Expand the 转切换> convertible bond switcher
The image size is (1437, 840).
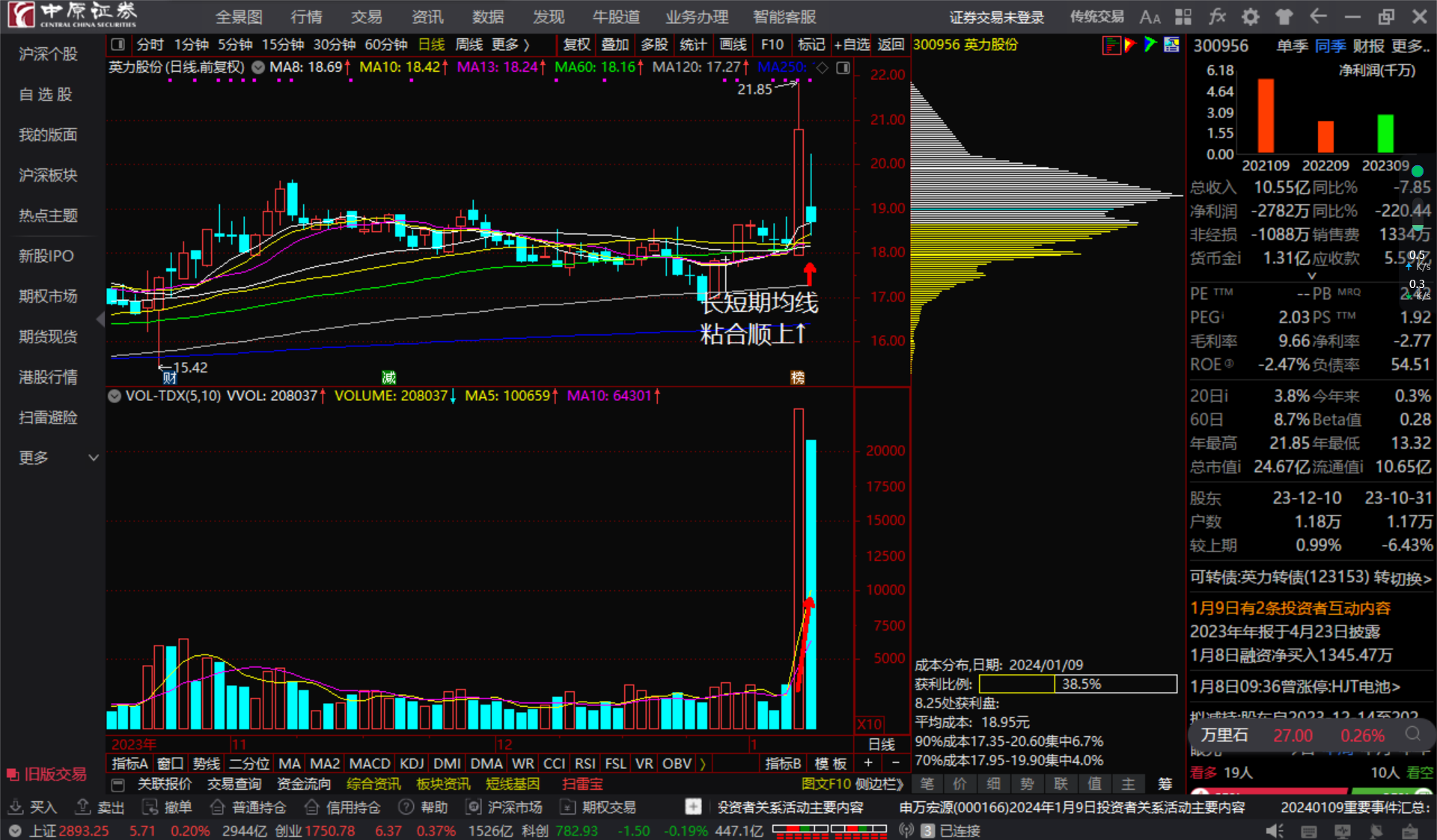tap(1403, 578)
